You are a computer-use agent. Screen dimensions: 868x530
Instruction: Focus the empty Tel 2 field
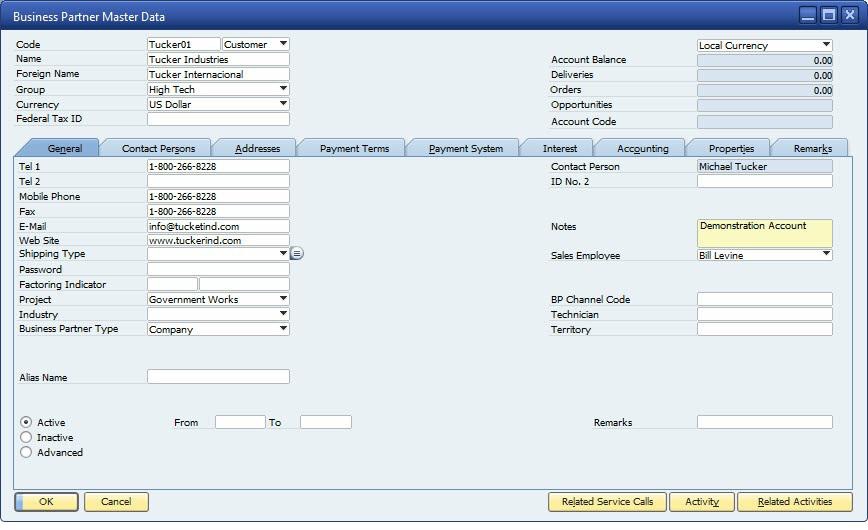pyautogui.click(x=218, y=181)
